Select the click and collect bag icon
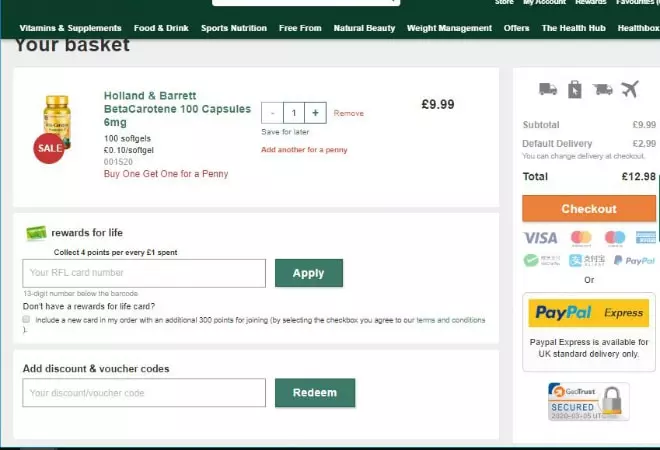 (575, 89)
